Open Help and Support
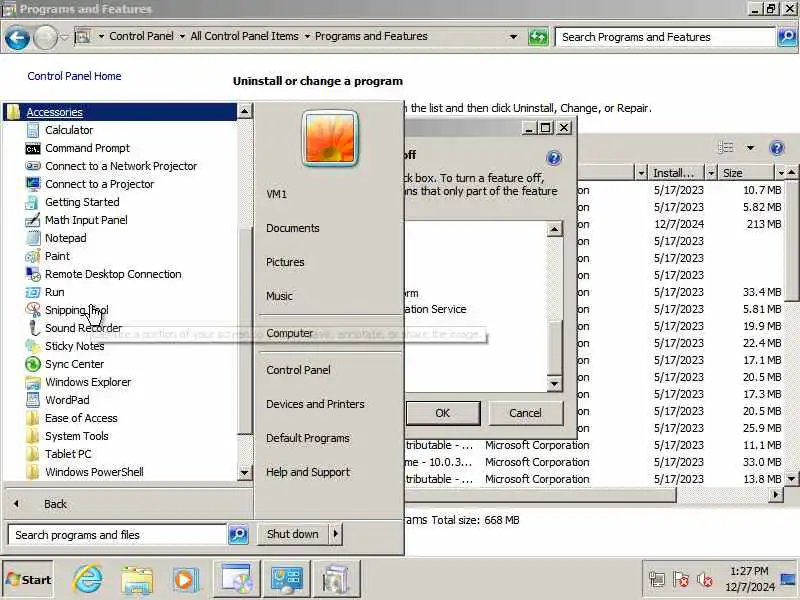The image size is (800, 600). [308, 472]
